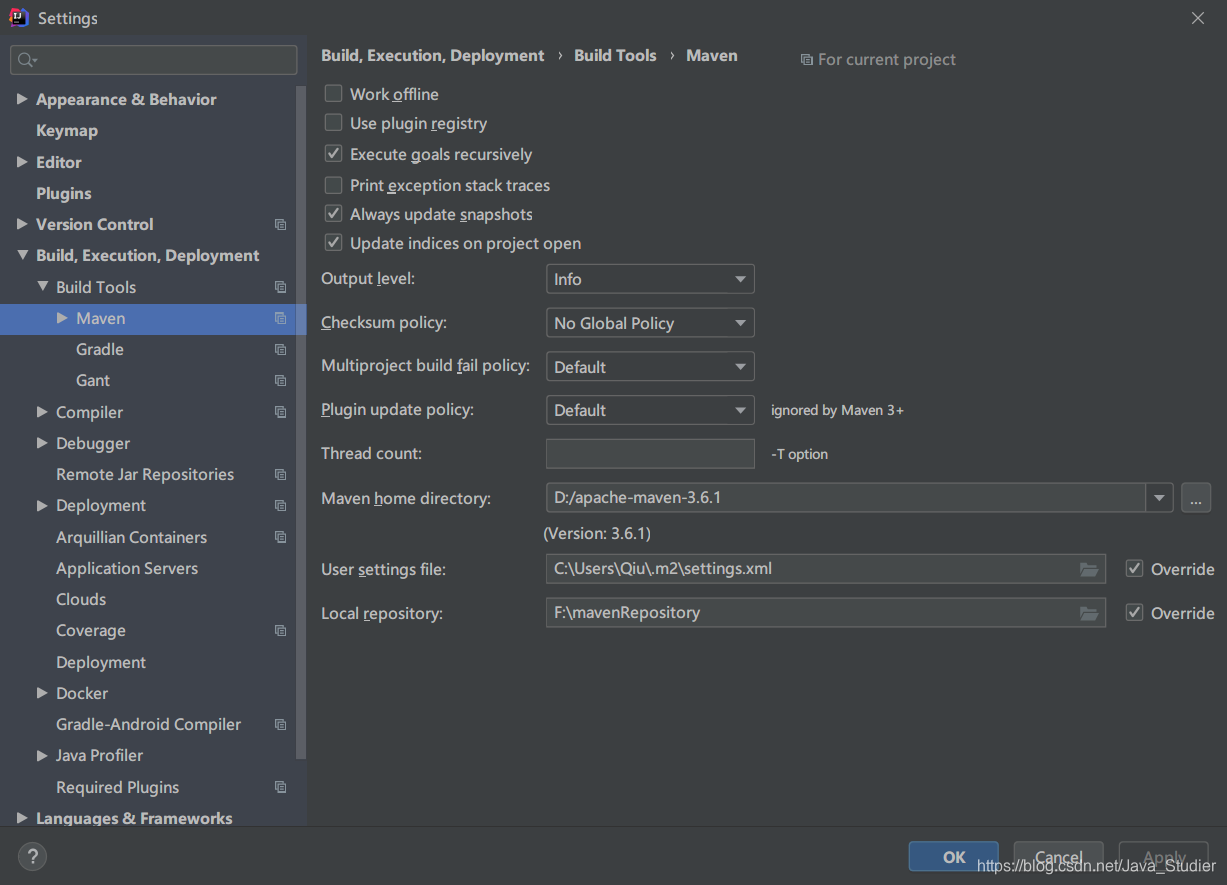Click project-level icon beside Remote Jar Repositories
The width and height of the screenshot is (1227, 885).
tap(281, 475)
